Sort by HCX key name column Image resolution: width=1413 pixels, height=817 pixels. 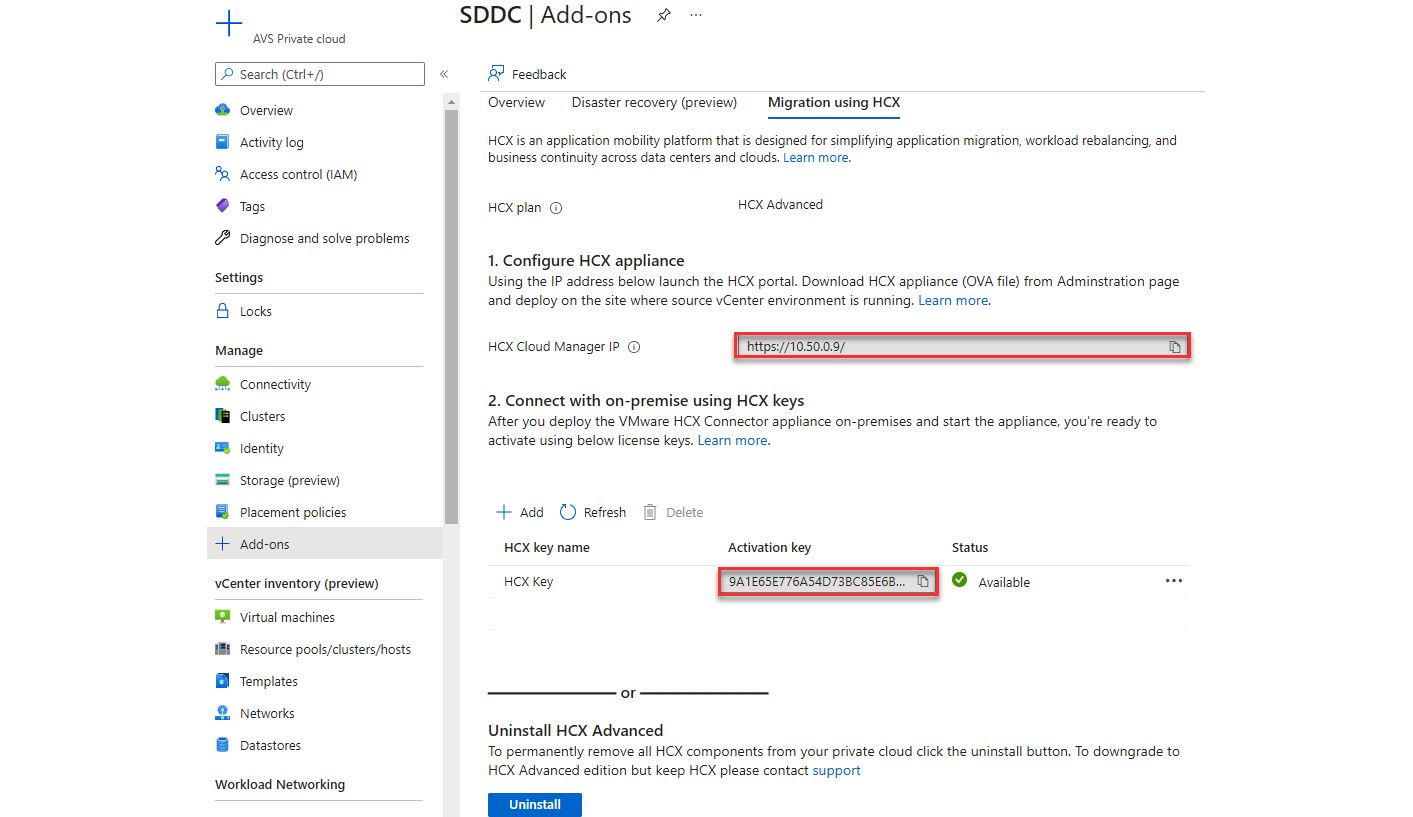click(x=547, y=547)
